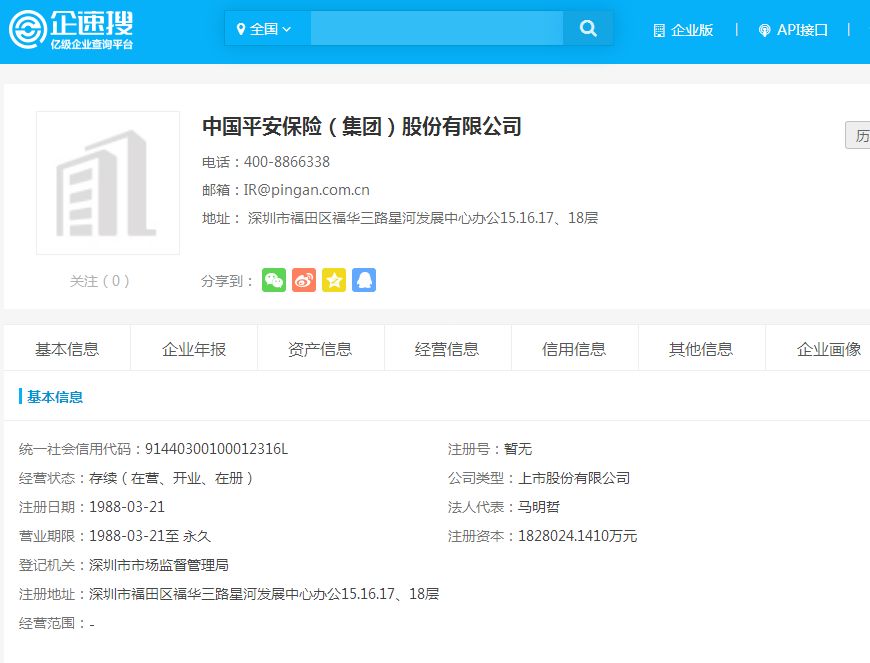This screenshot has height=663, width=870.
Task: Follow the company via 关注 button
Action: click(98, 281)
